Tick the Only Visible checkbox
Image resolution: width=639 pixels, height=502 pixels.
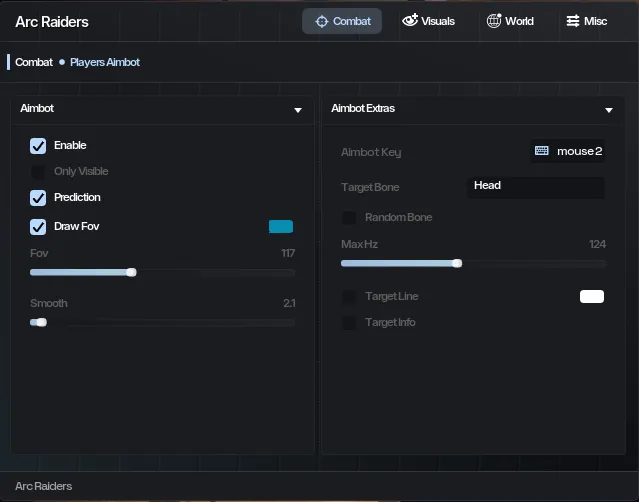(38, 172)
